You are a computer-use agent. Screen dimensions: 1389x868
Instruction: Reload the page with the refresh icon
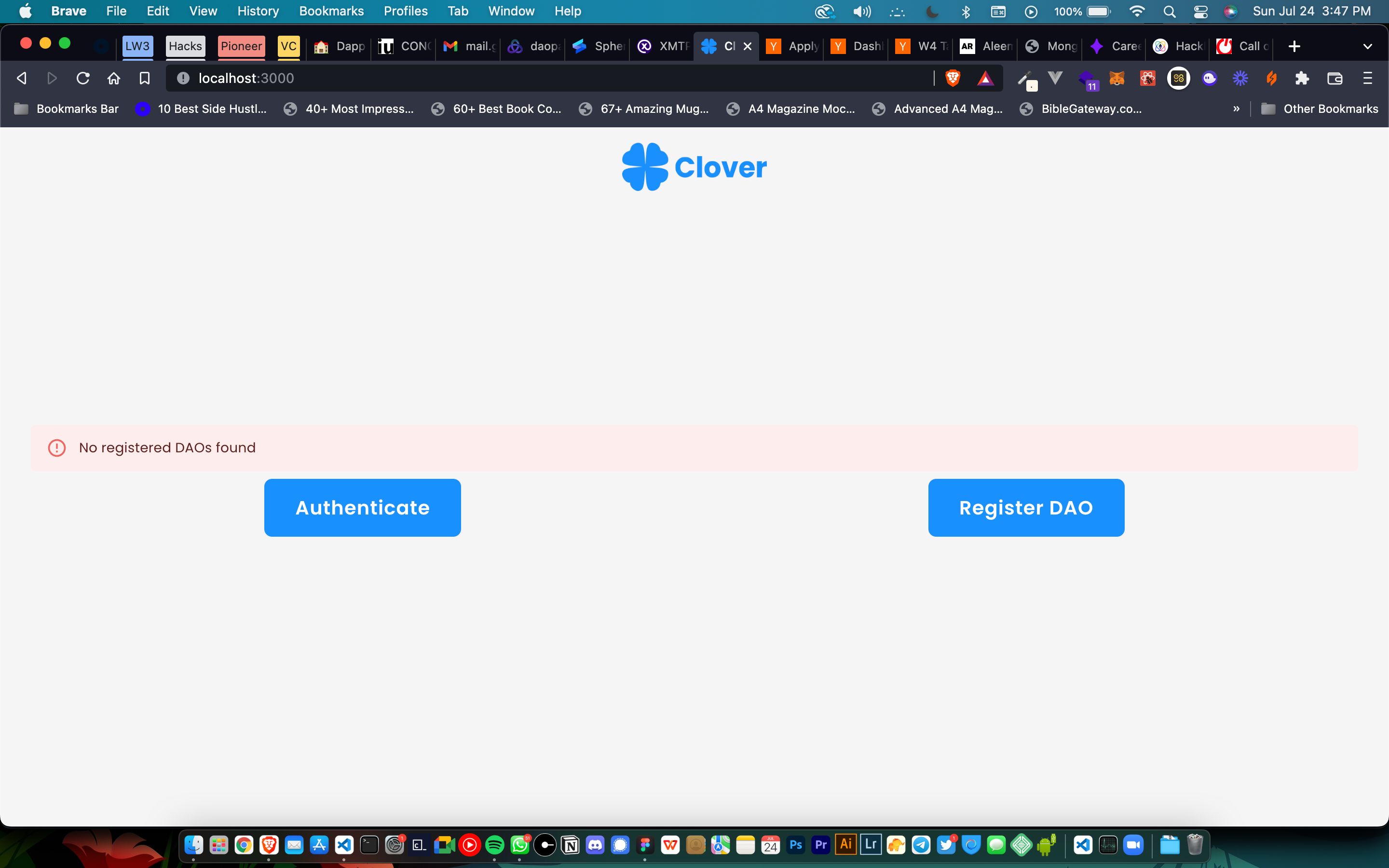pos(83,78)
